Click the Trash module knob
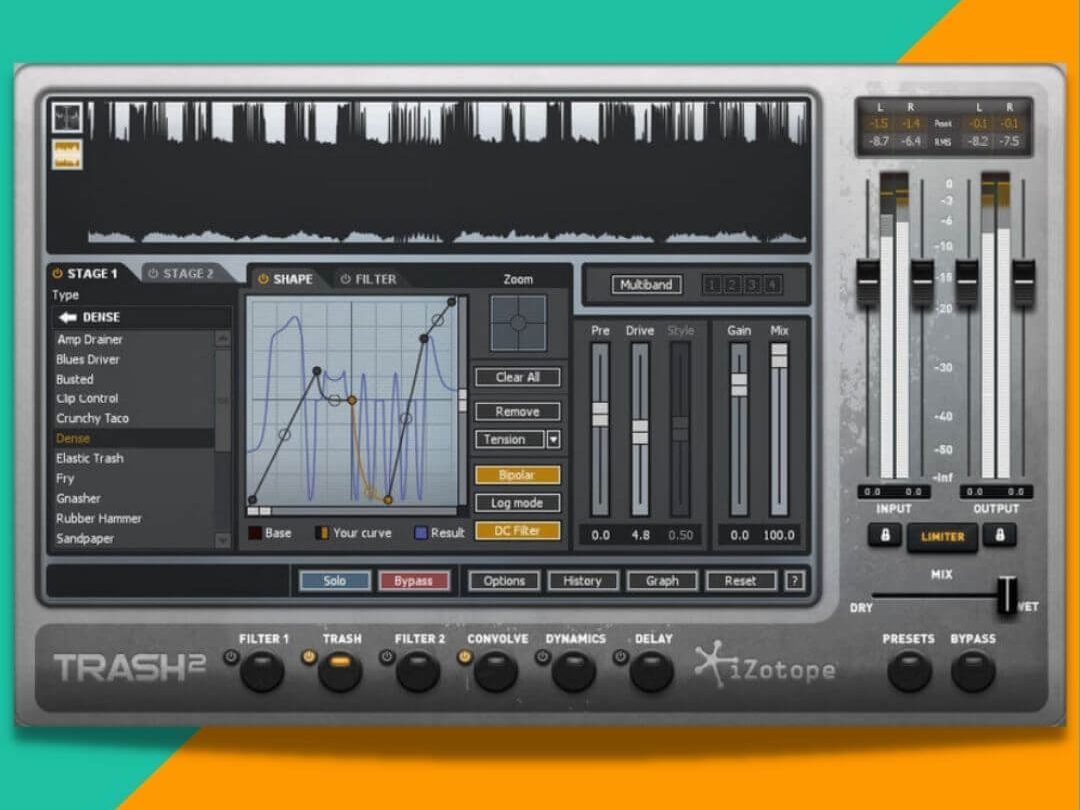The width and height of the screenshot is (1080, 810). (341, 670)
